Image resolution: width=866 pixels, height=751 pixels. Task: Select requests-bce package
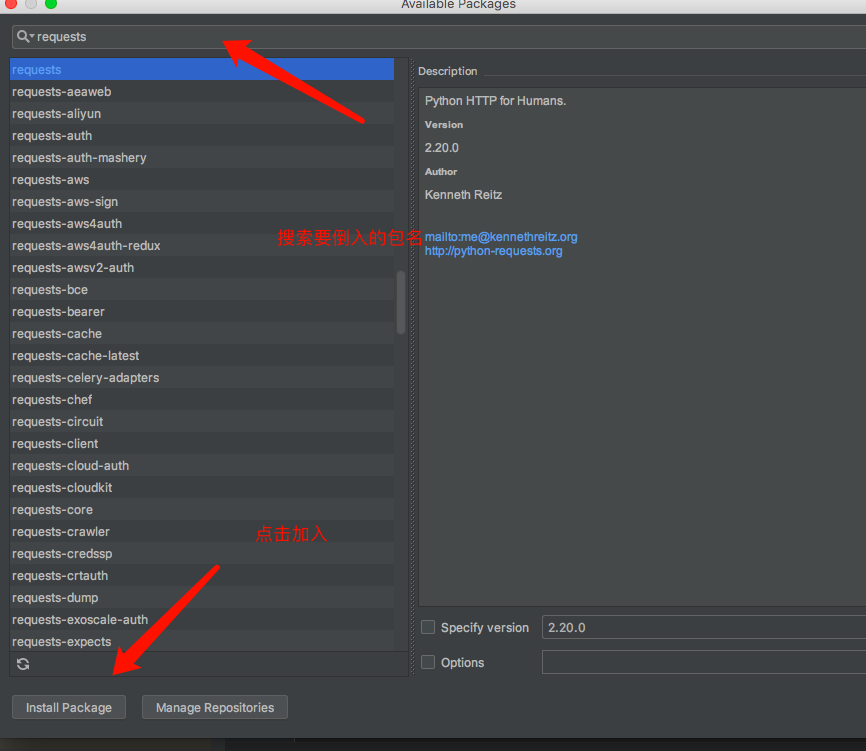click(202, 290)
